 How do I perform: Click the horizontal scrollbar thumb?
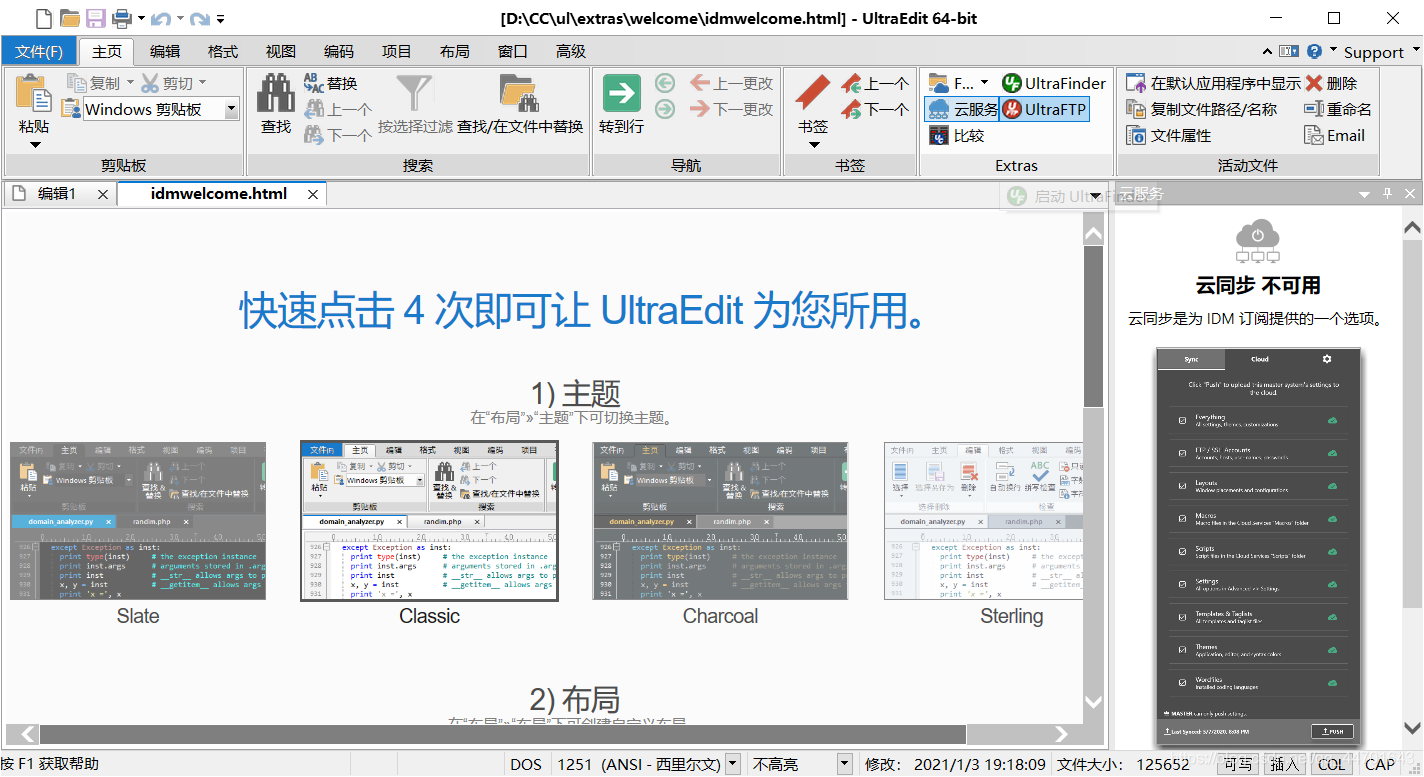pyautogui.click(x=503, y=734)
